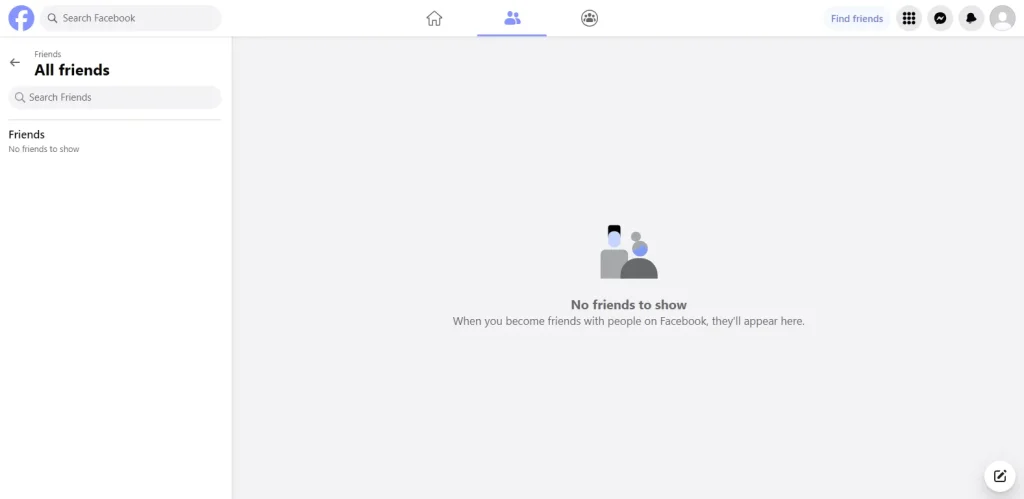This screenshot has height=499, width=1024.
Task: Open the account profile avatar menu
Action: tap(1002, 18)
